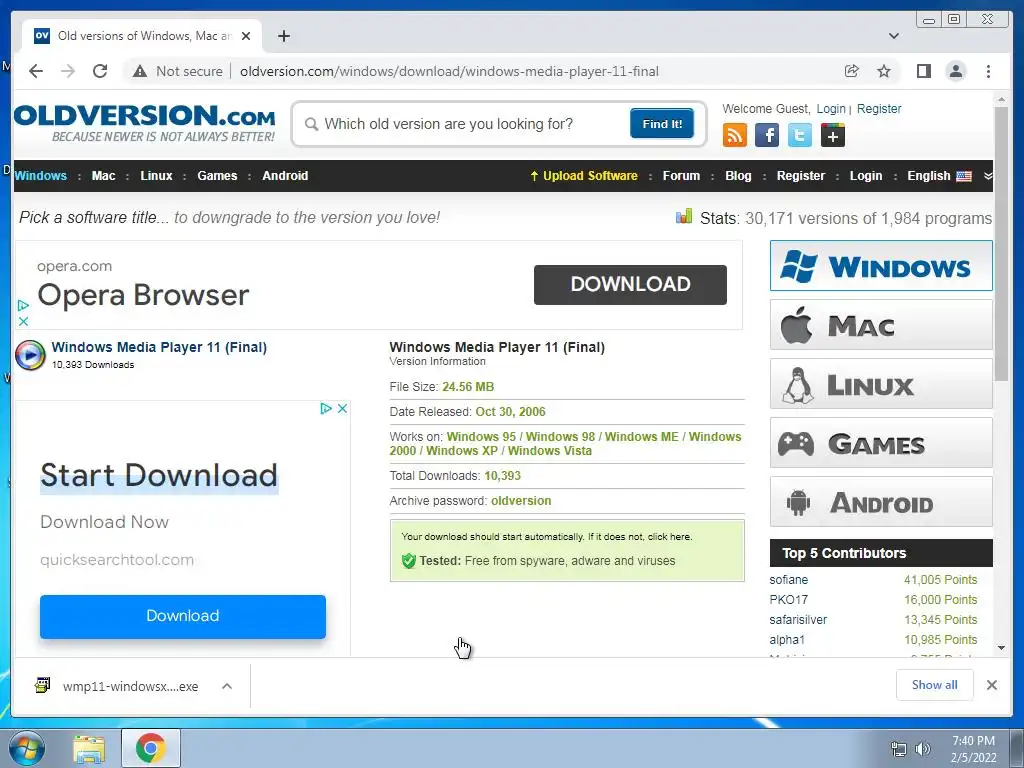Click the Windows Media Player icon
The height and width of the screenshot is (768, 1024).
coord(30,355)
